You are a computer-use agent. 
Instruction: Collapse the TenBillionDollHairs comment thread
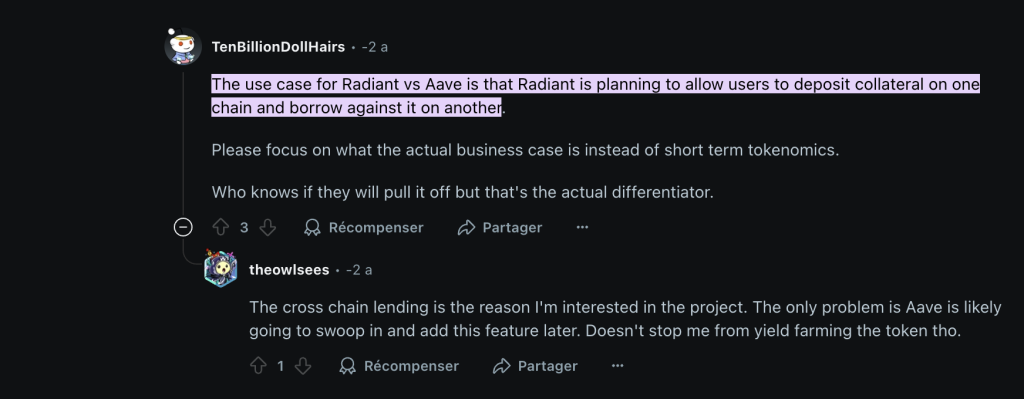pos(184,227)
